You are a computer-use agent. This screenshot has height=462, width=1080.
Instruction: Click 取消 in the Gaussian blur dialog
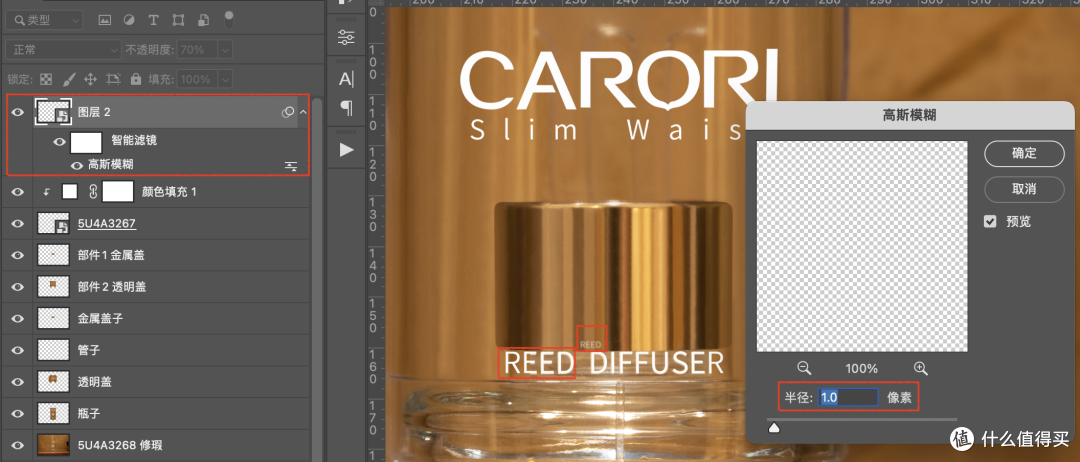(x=1024, y=189)
